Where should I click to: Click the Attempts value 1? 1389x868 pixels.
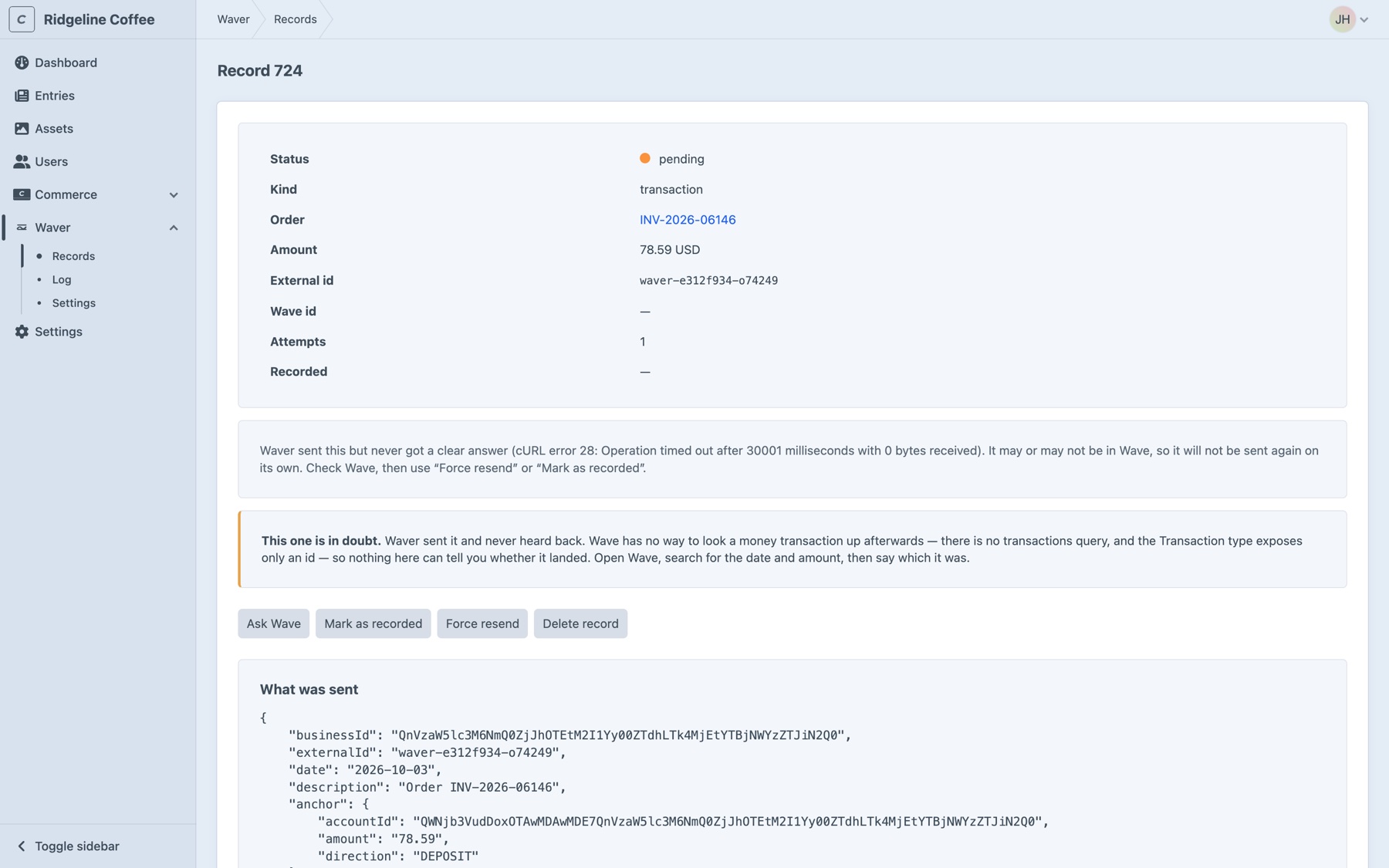click(x=643, y=342)
